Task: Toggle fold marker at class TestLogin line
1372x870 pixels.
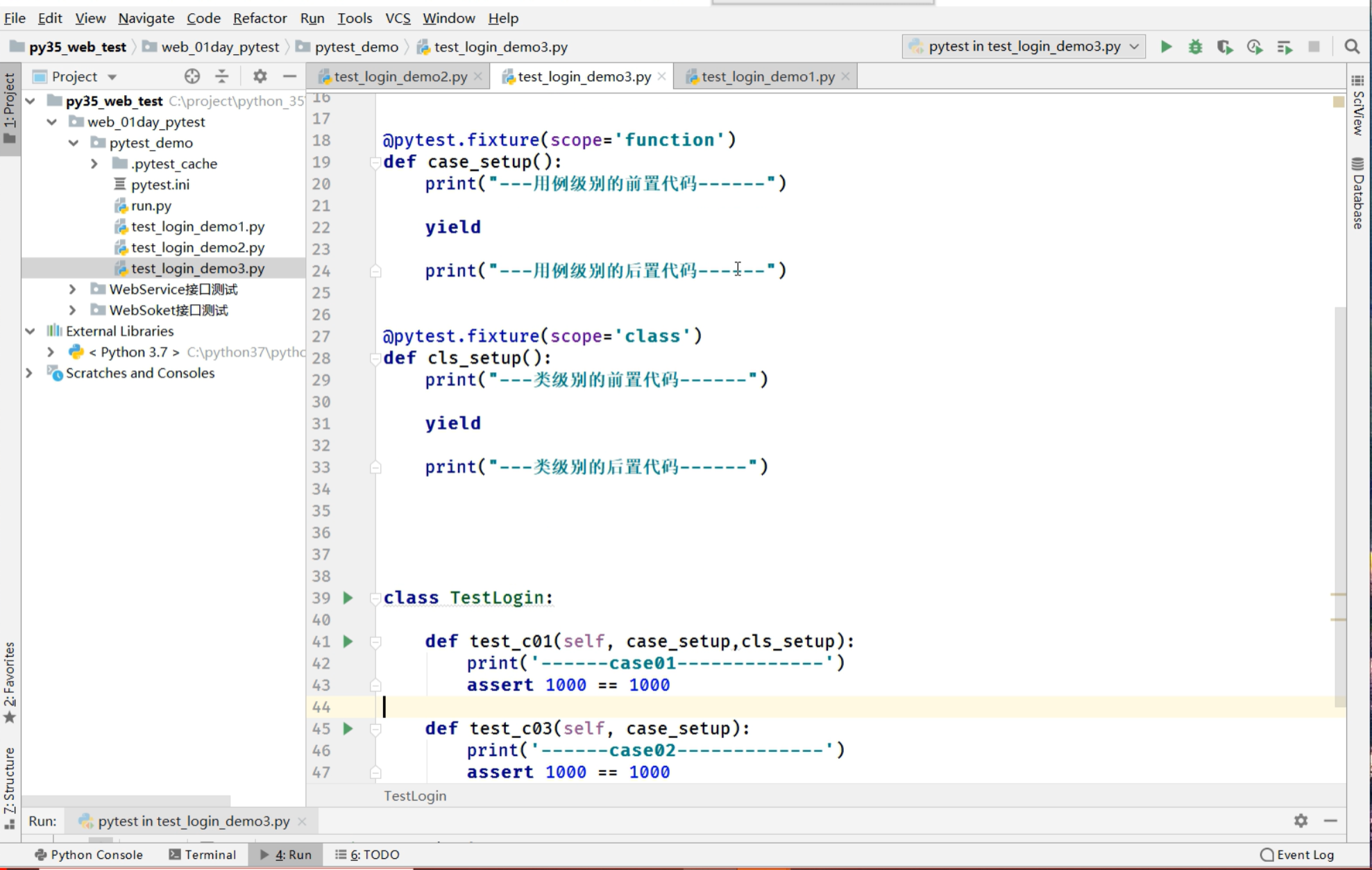Action: tap(375, 598)
